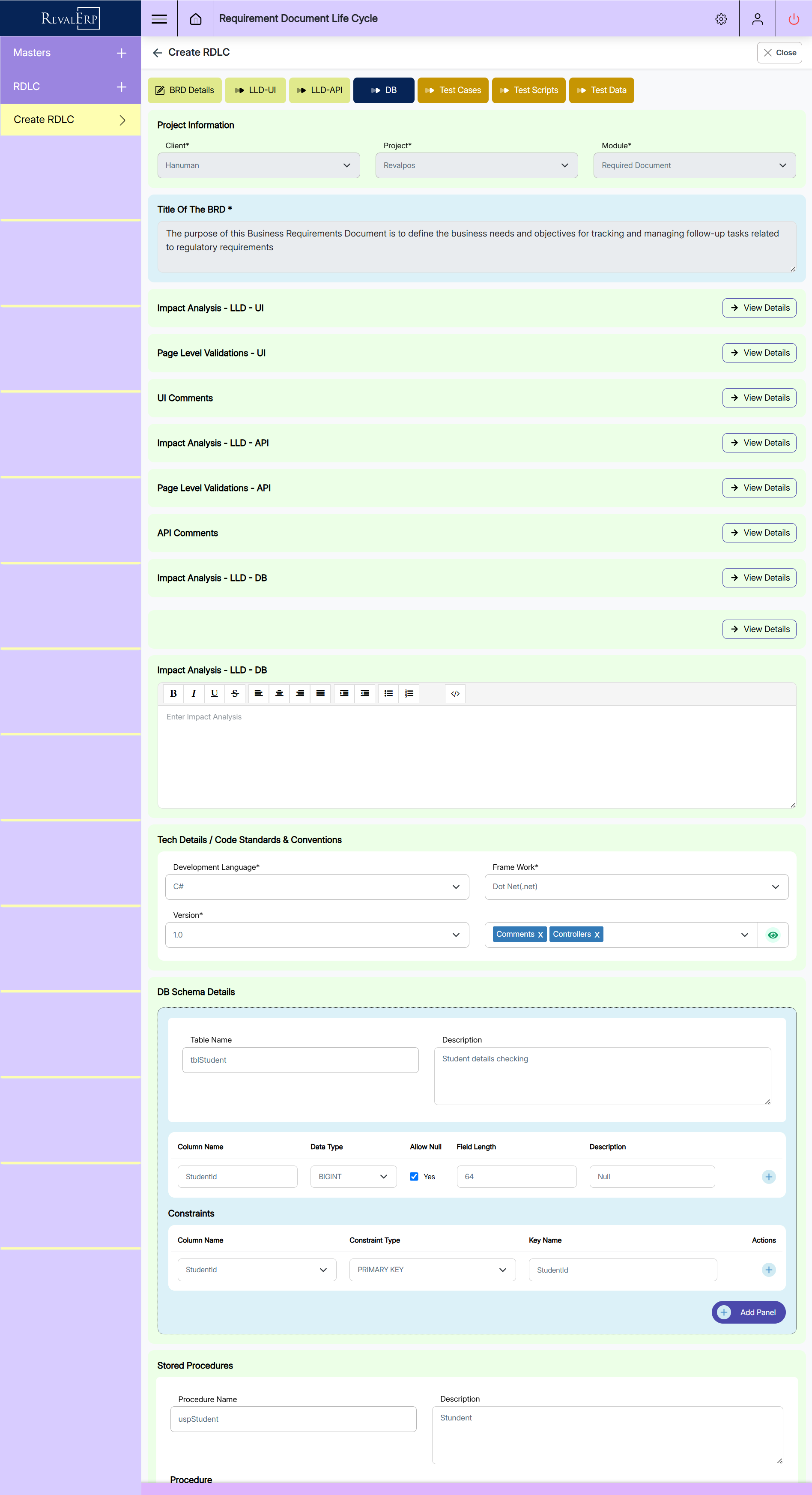Open code view in the editor toolbar
This screenshot has height=1495, width=812.
pos(455,694)
